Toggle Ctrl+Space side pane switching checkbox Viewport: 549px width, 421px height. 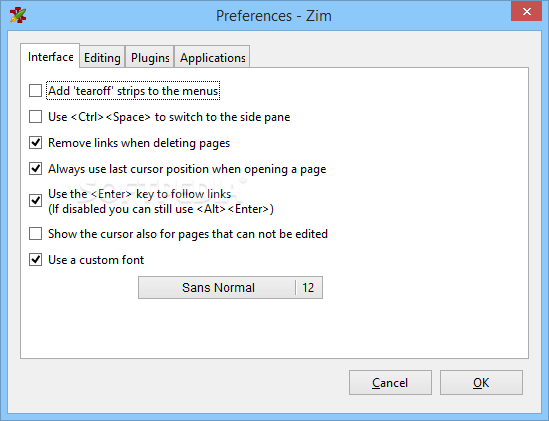click(35, 117)
